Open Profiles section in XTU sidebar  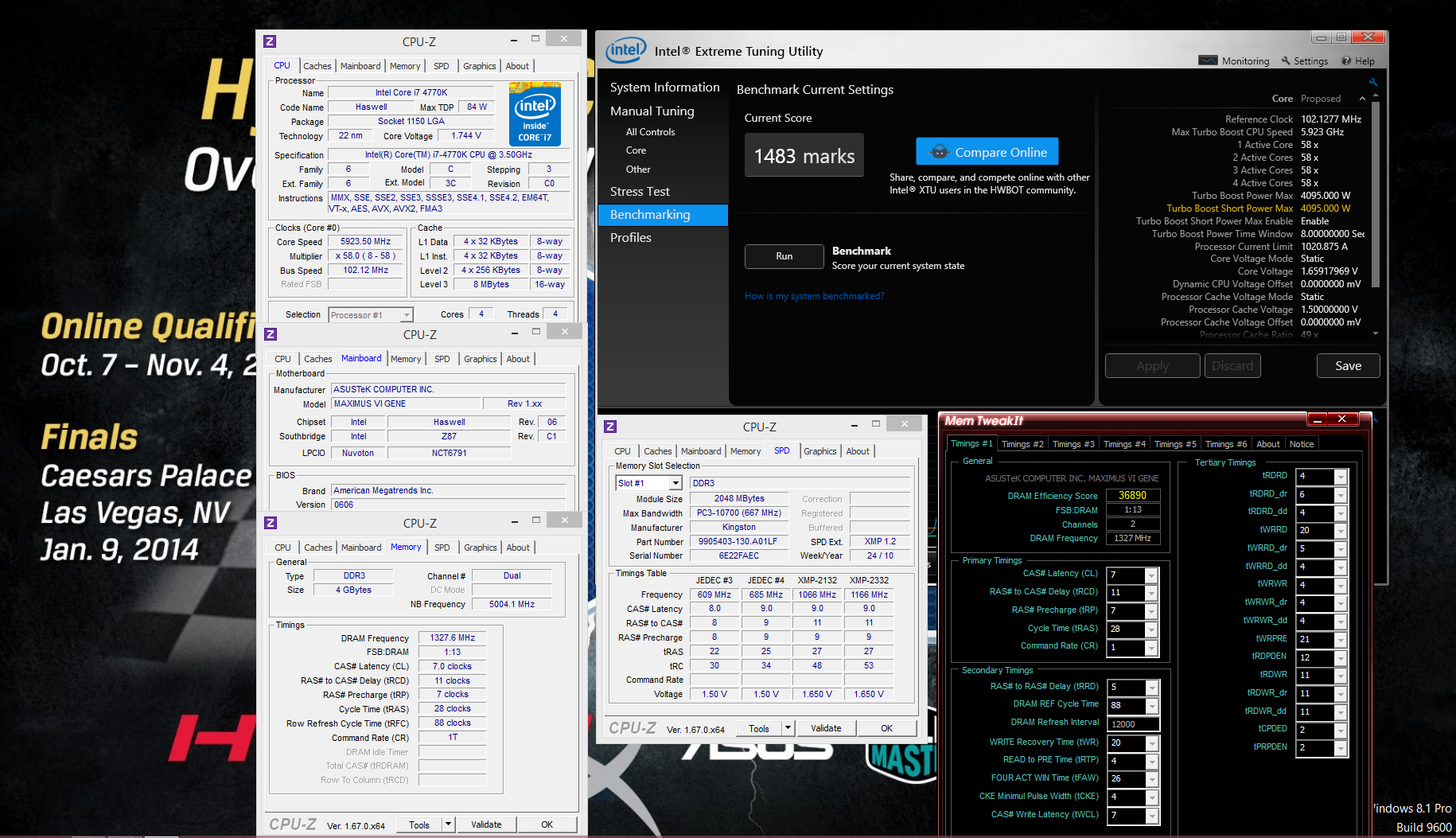pyautogui.click(x=631, y=238)
